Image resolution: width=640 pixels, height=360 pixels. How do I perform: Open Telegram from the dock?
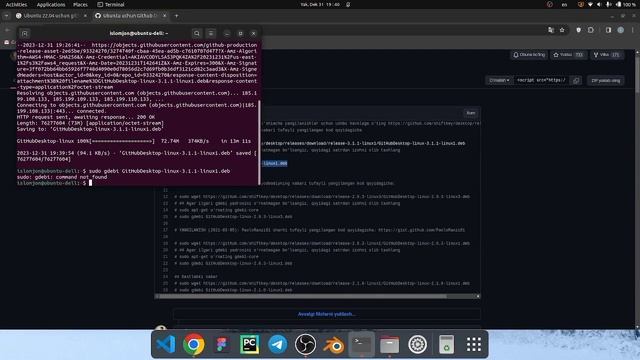(x=278, y=344)
